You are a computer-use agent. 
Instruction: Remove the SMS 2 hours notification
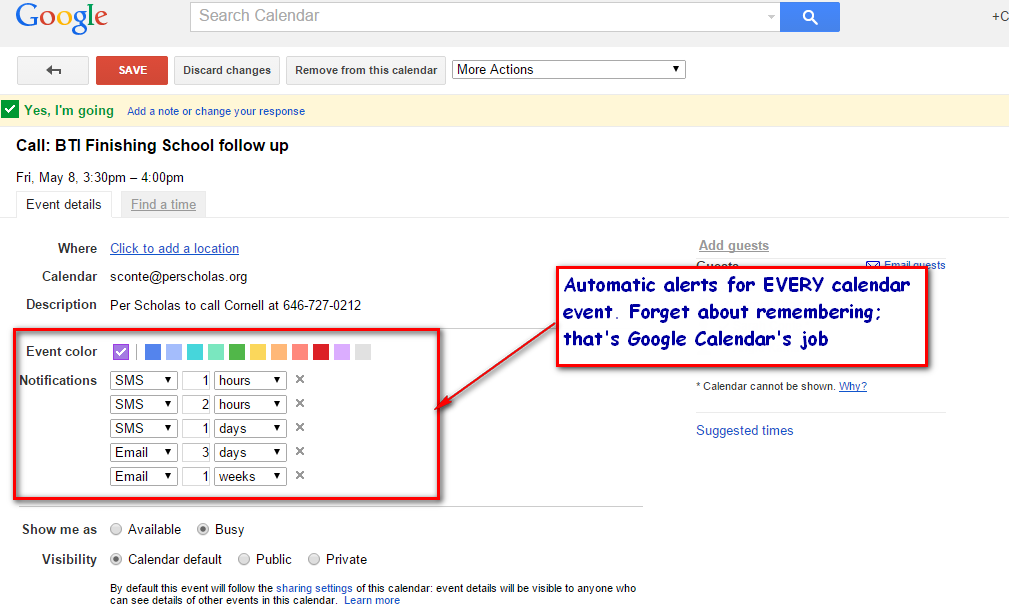point(300,403)
